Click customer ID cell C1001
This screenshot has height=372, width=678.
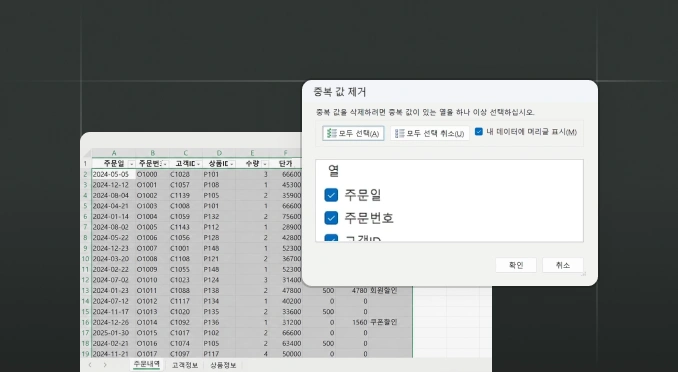click(185, 248)
